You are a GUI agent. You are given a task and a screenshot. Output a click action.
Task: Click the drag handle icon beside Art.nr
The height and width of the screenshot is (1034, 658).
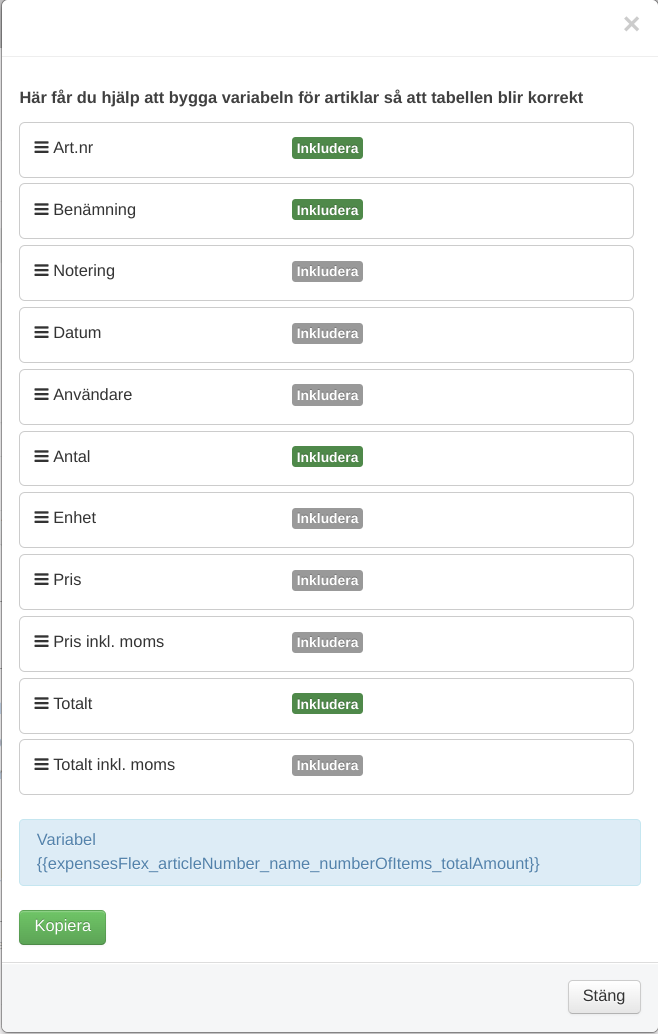click(41, 148)
